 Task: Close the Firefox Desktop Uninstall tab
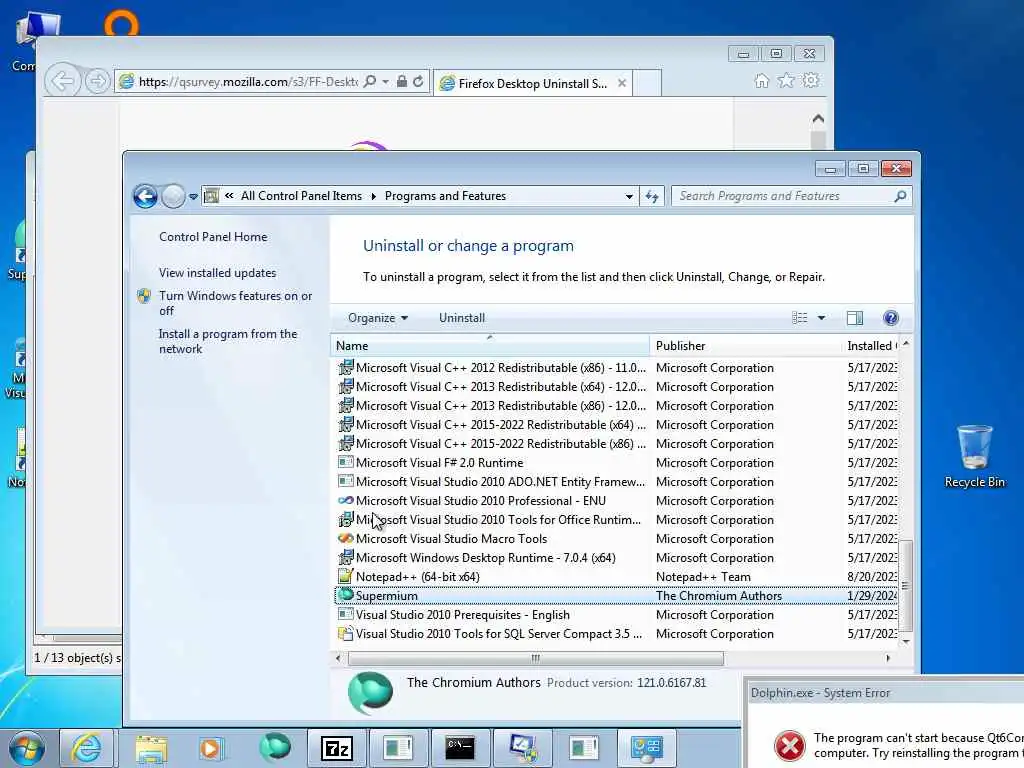(622, 83)
